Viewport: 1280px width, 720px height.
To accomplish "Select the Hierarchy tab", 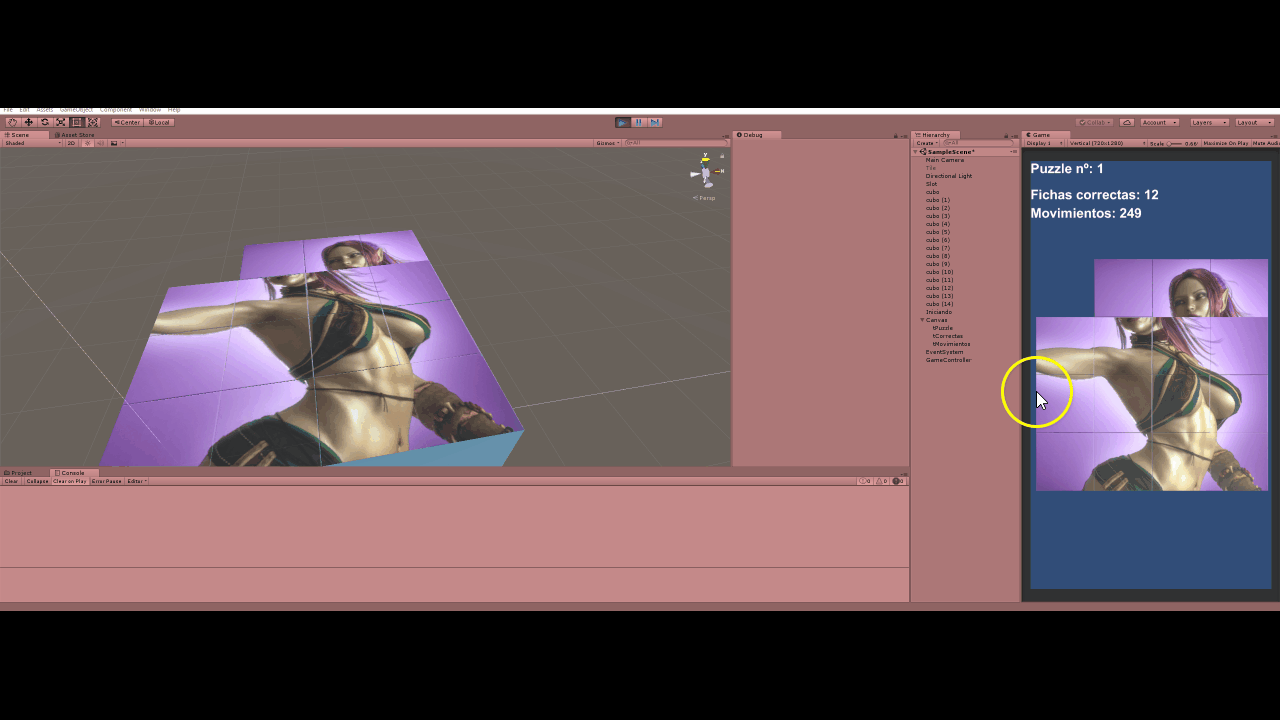I will (x=933, y=135).
